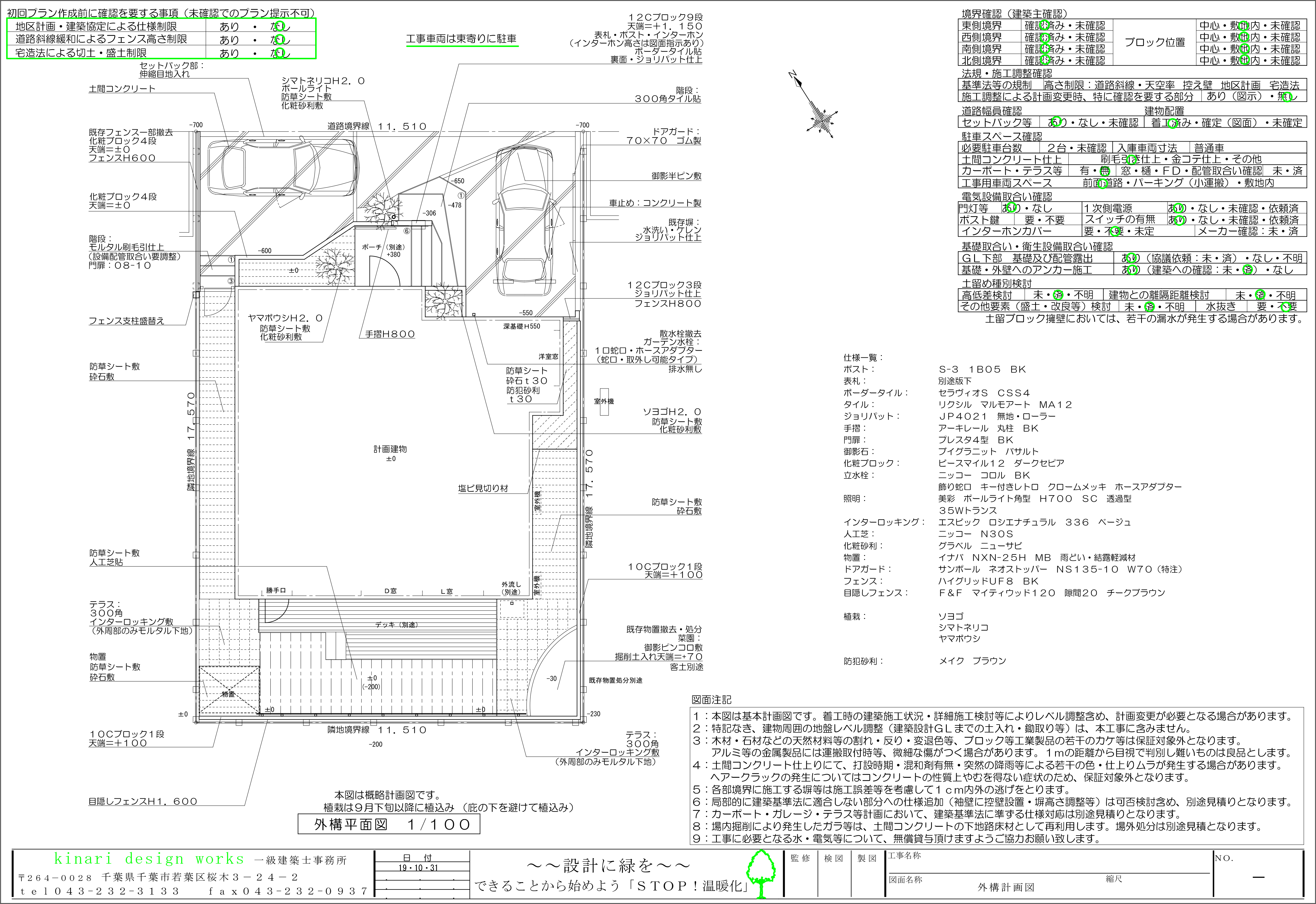Click the 駐車スペース確認 heading
The width and height of the screenshot is (1316, 904).
click(x=1001, y=136)
